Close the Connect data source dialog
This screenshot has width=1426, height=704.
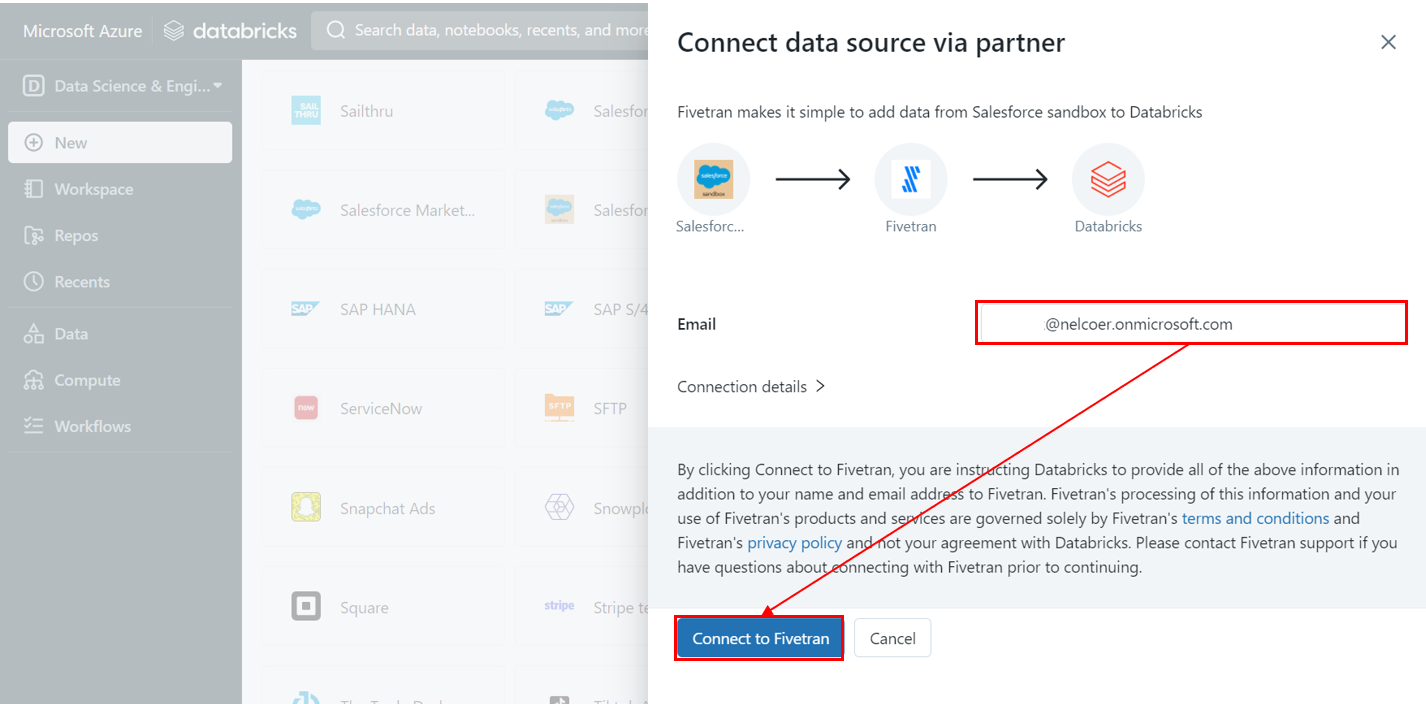(1388, 42)
